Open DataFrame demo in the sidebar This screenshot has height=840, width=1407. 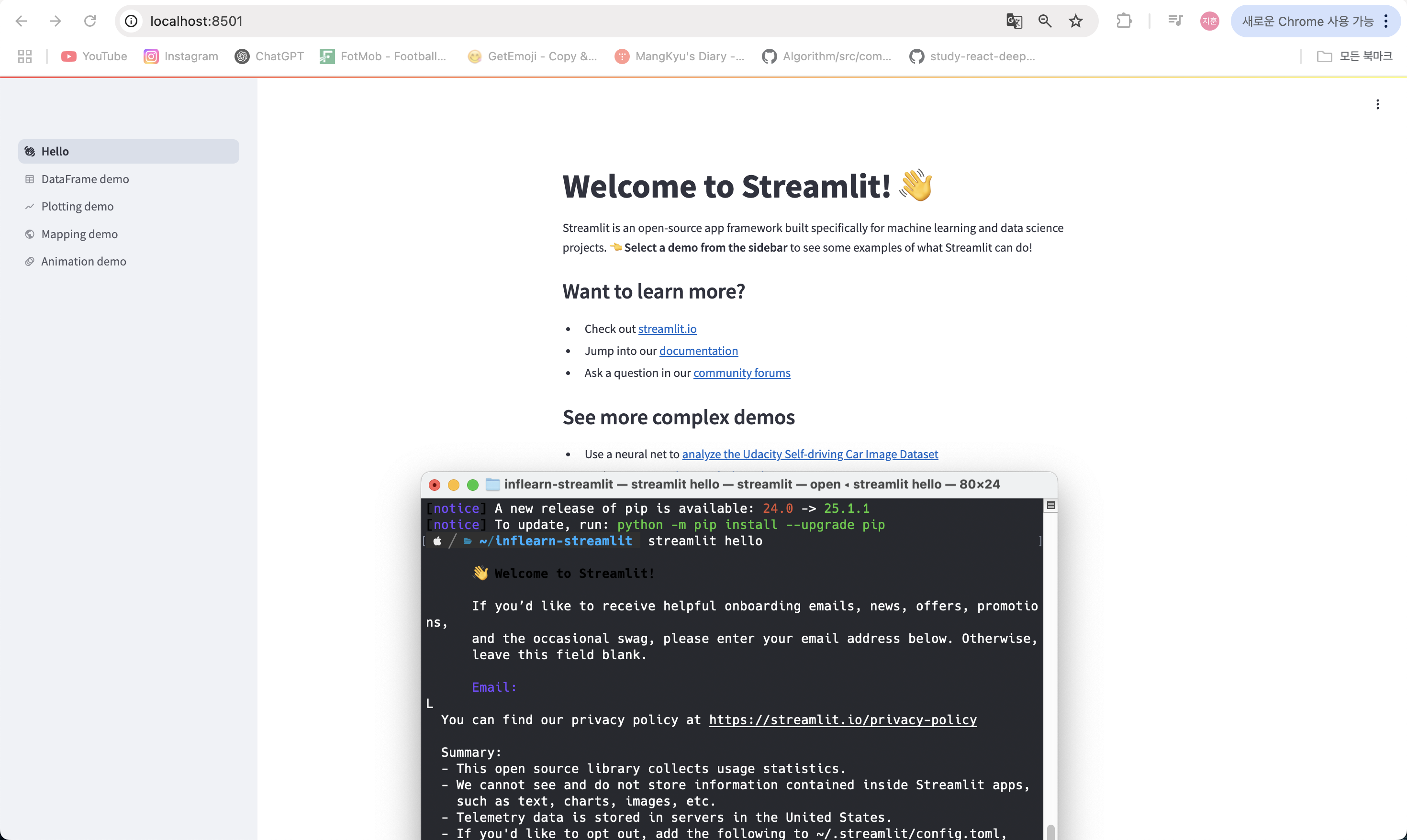pos(85,179)
